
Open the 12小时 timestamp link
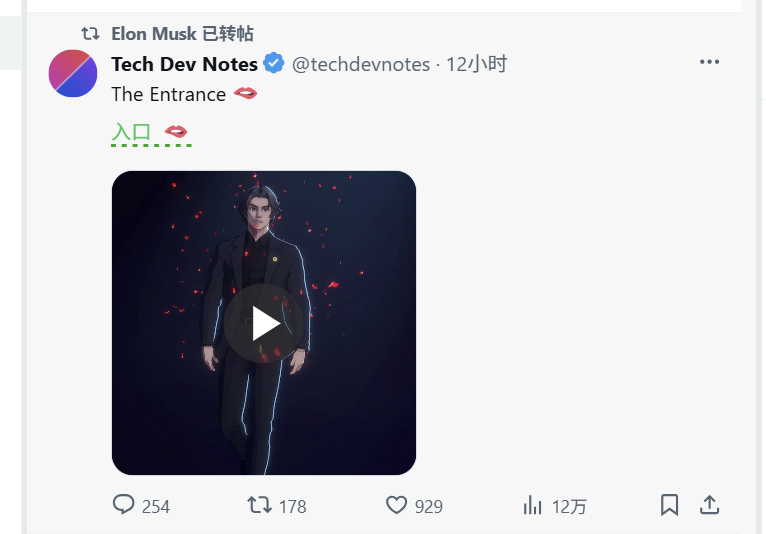point(476,64)
